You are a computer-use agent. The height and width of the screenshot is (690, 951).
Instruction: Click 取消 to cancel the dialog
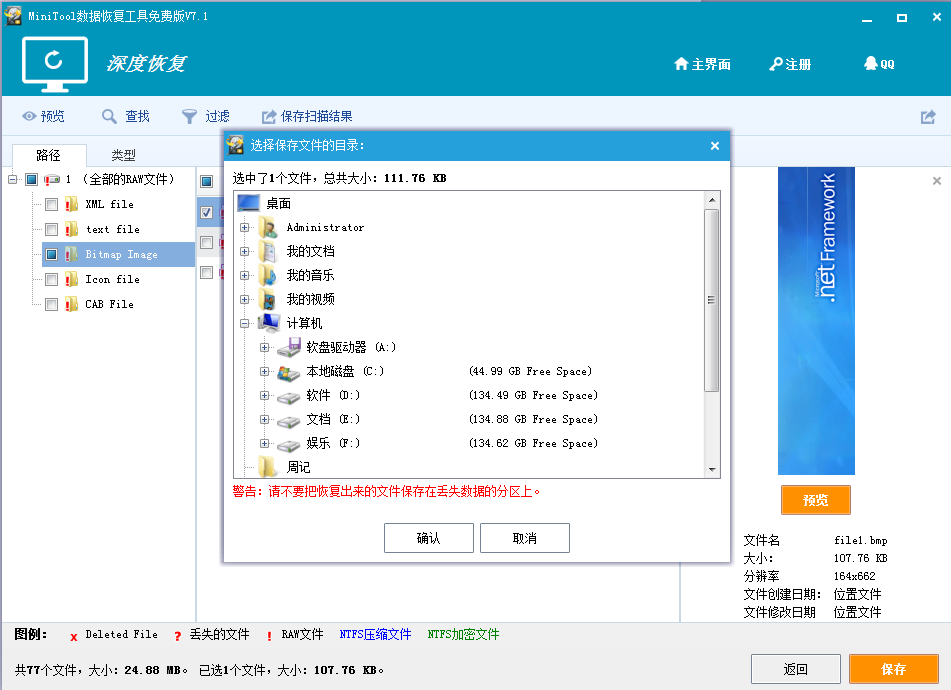click(525, 538)
